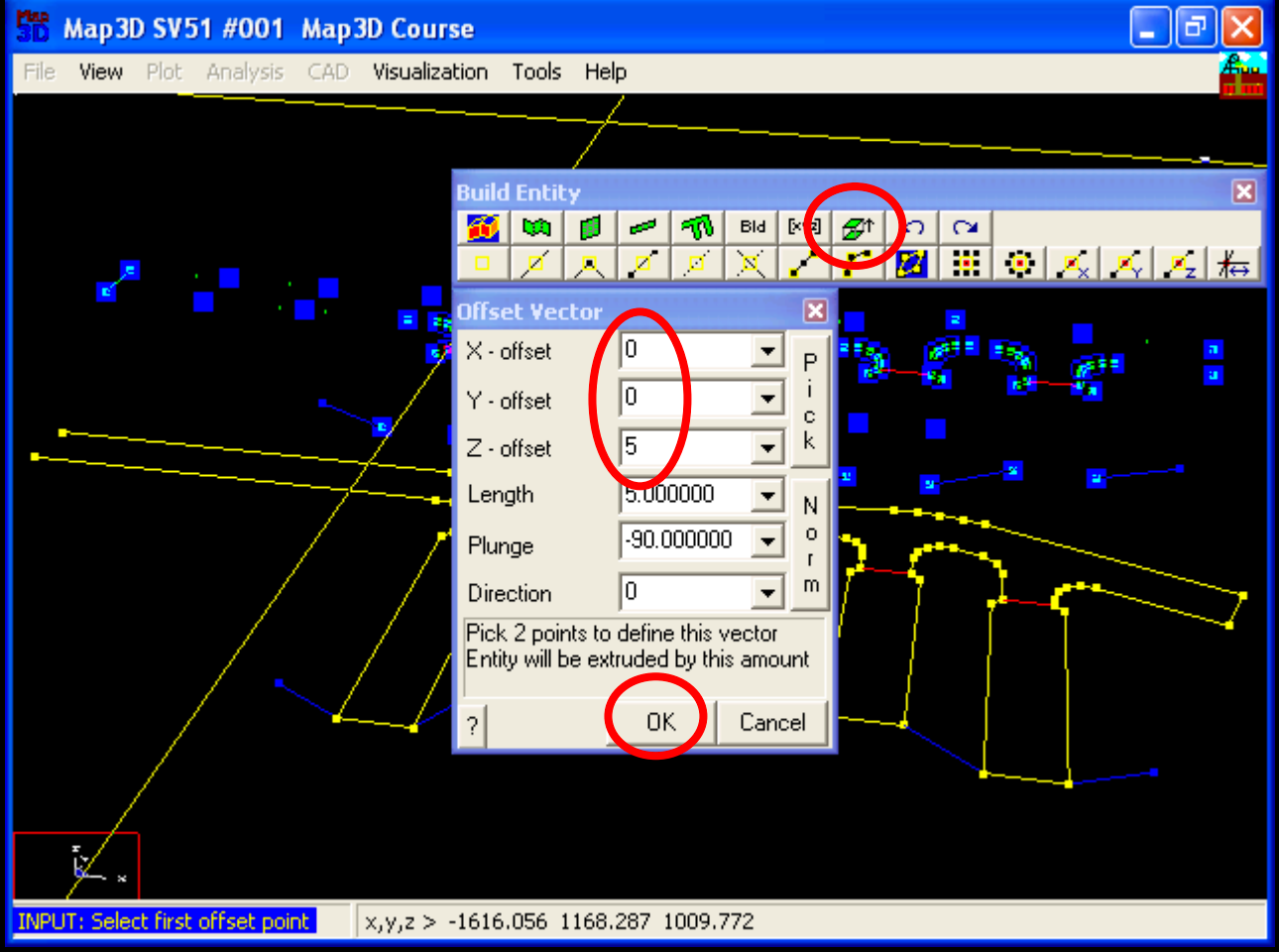Open help with the ? button
This screenshot has height=952, width=1279.
pyautogui.click(x=473, y=726)
